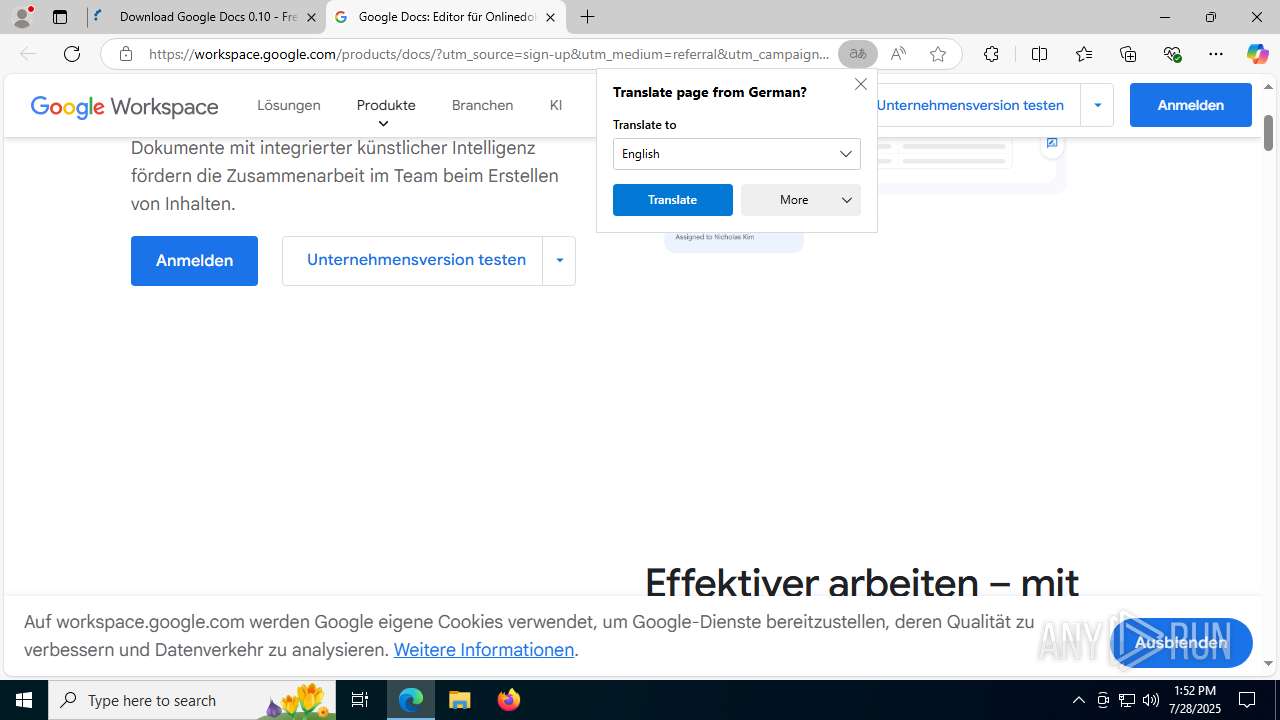Add this page to favorites star
The height and width of the screenshot is (720, 1280).
point(938,54)
